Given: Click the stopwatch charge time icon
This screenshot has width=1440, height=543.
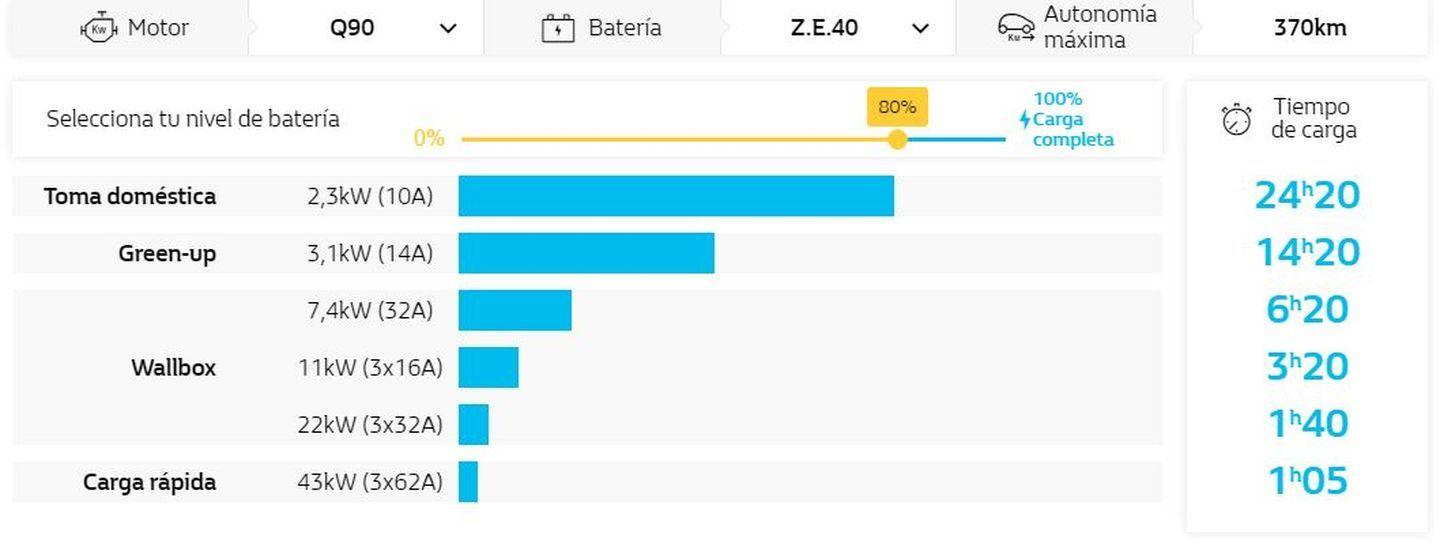Looking at the screenshot, I should coord(1237,119).
